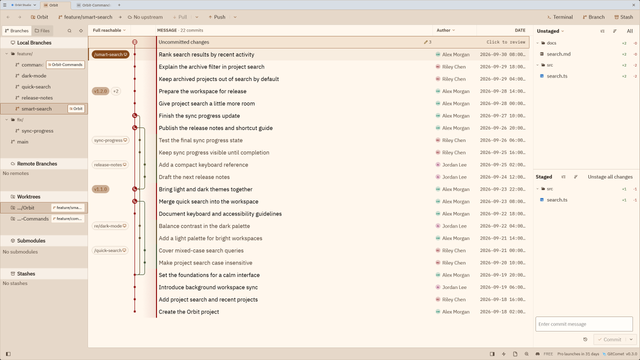Select the dark-mode branch
Viewport: 640px width, 360px height.
point(44,76)
